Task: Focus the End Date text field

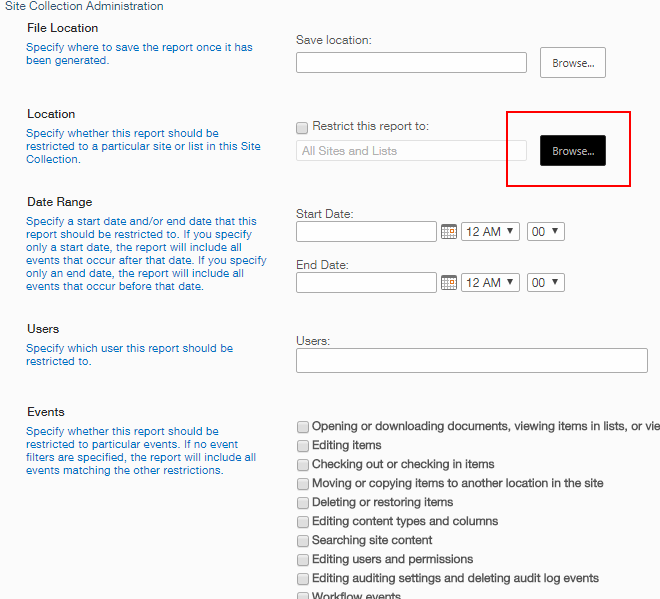Action: [366, 282]
